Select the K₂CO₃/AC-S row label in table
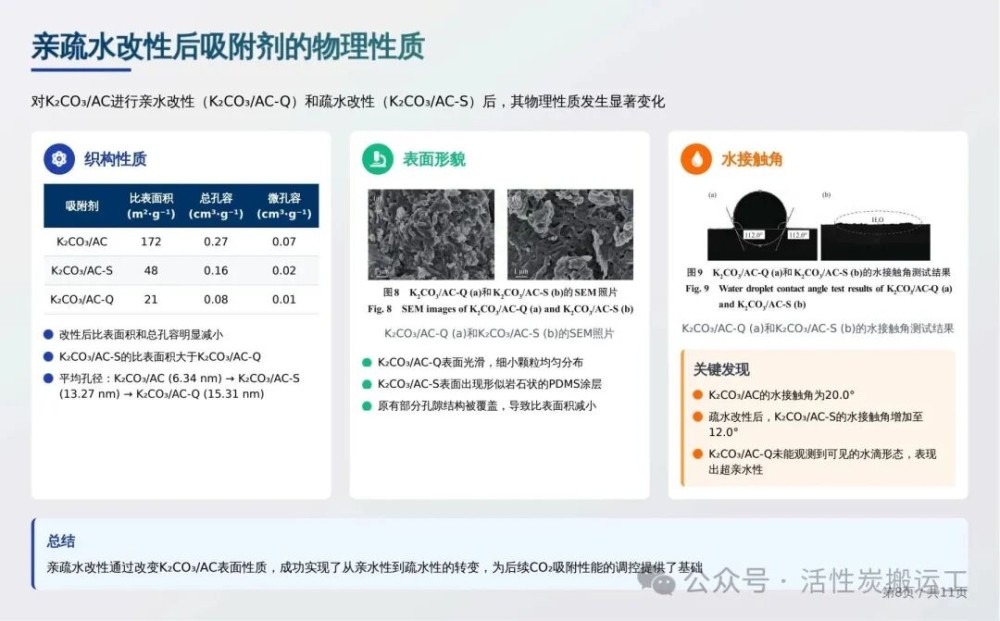Viewport: 1000px width, 621px height. pos(82,270)
